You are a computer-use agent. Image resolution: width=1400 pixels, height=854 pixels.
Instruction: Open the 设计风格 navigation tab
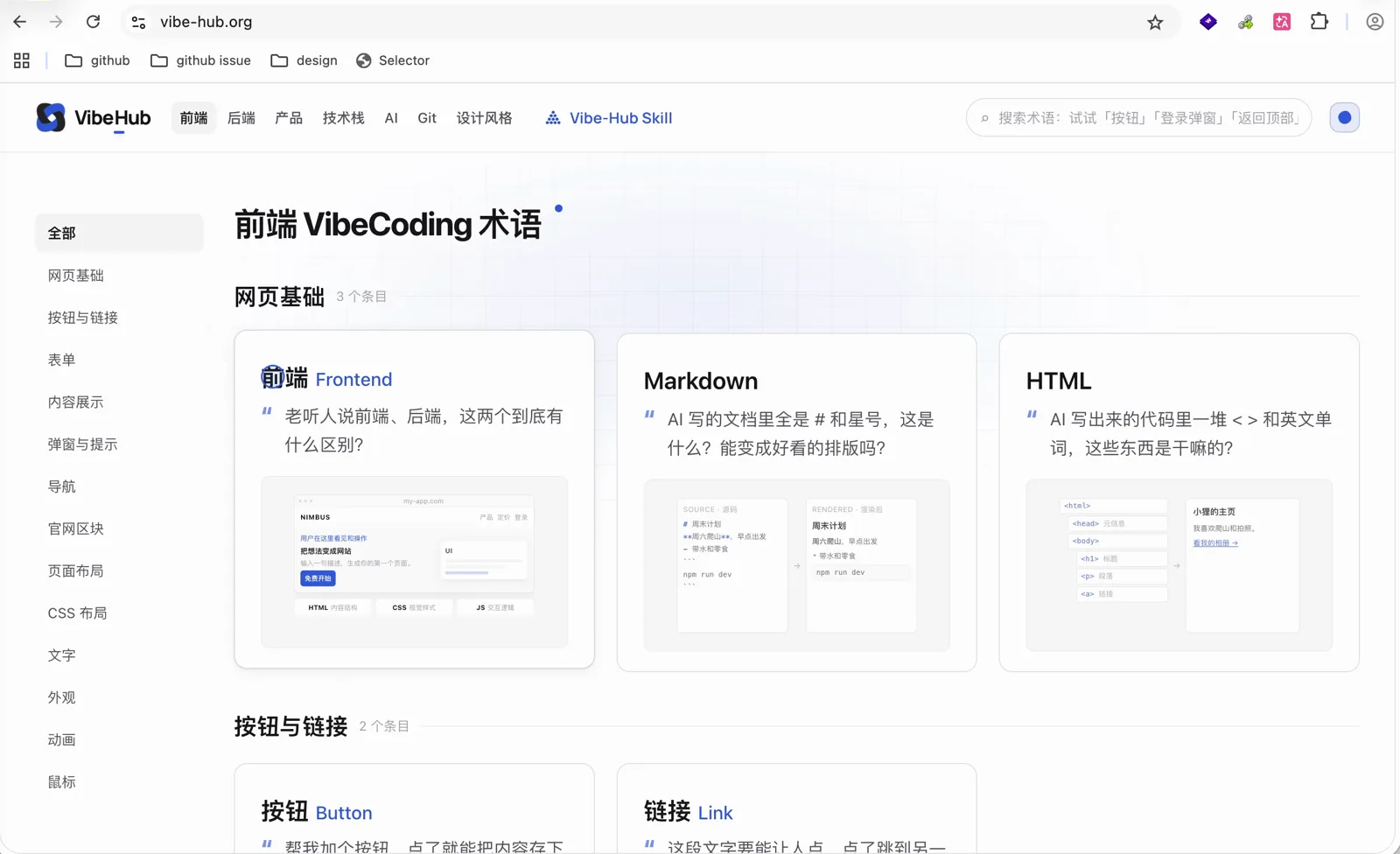click(484, 118)
